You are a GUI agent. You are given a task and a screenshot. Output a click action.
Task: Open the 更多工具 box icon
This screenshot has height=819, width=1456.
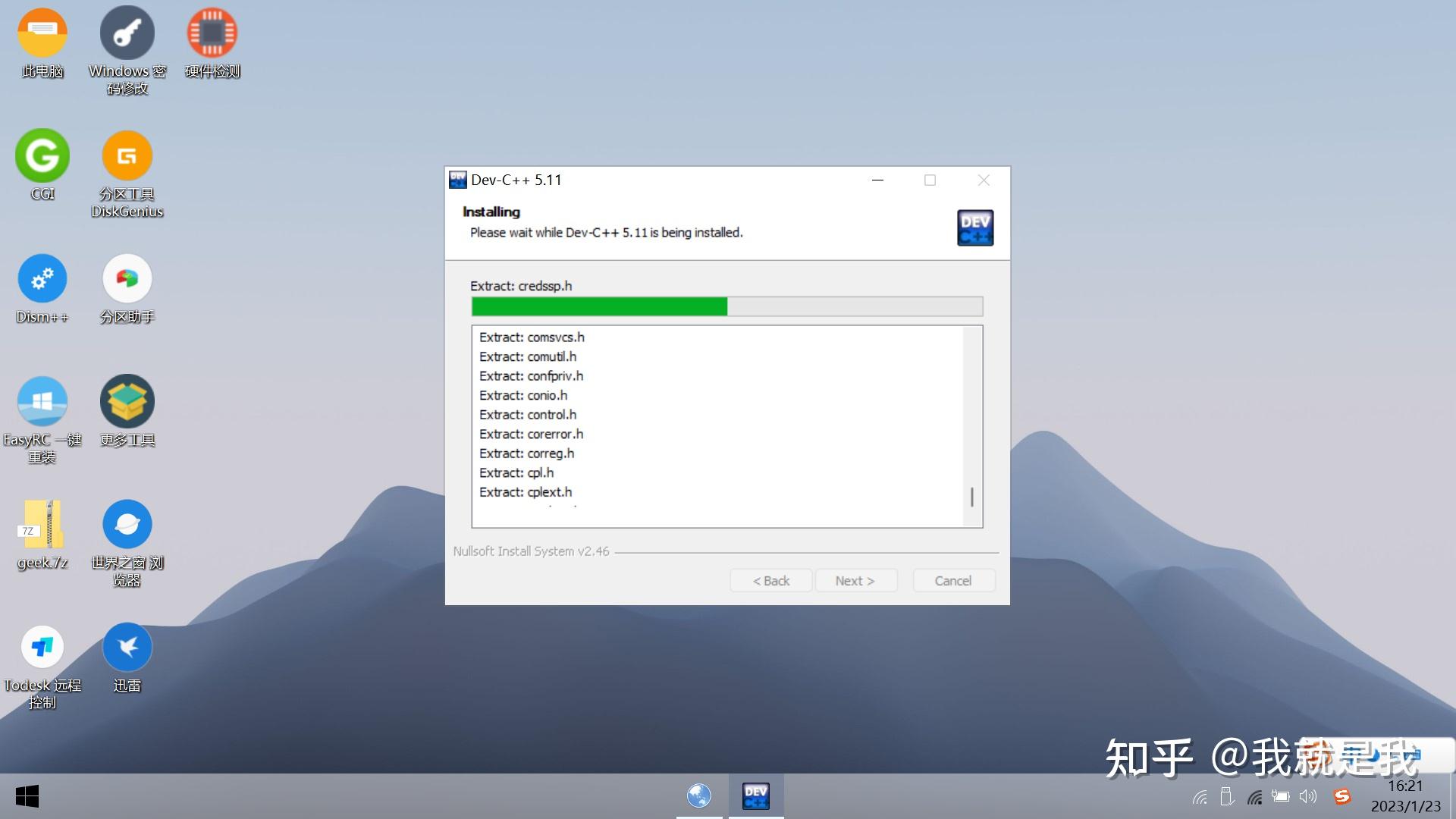pos(127,402)
